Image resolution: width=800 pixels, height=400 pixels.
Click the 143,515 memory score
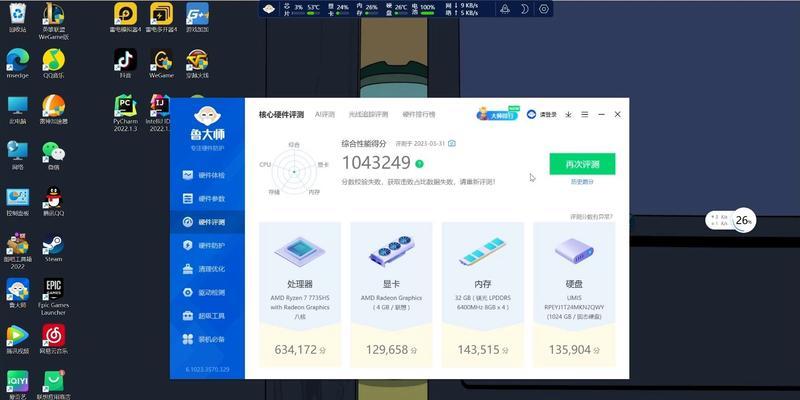tap(478, 350)
